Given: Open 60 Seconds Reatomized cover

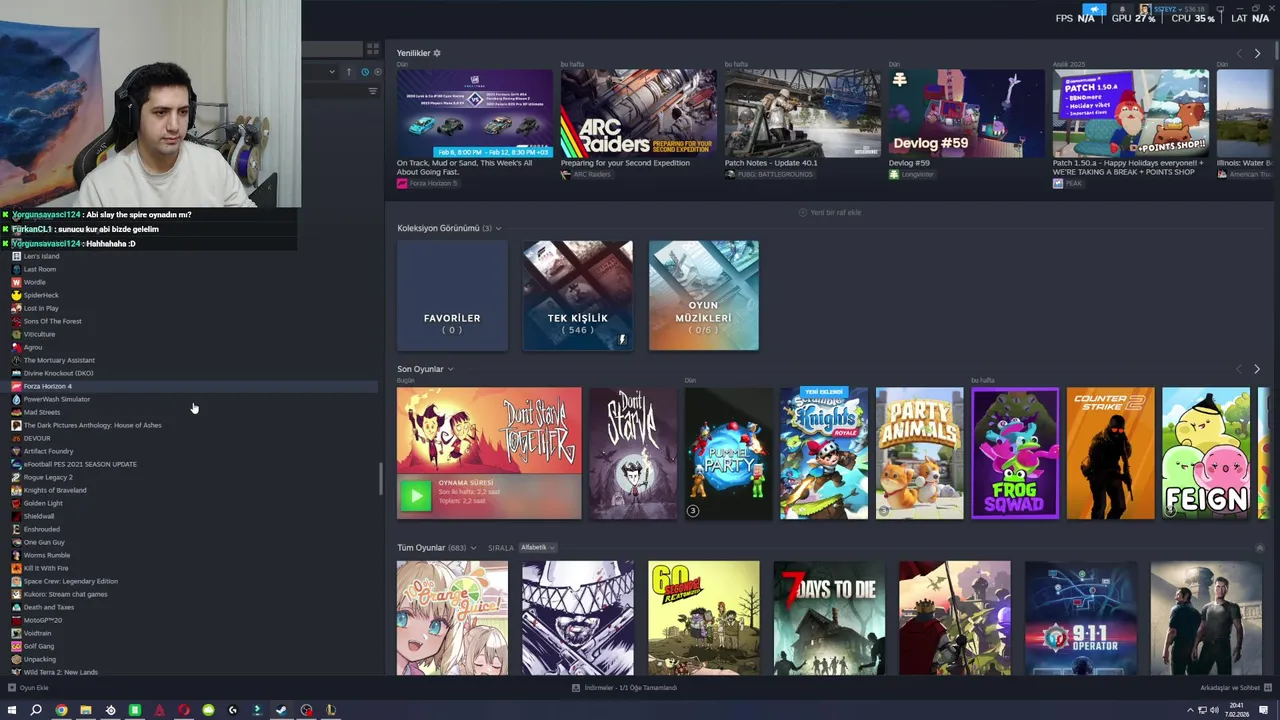Looking at the screenshot, I should tap(704, 618).
